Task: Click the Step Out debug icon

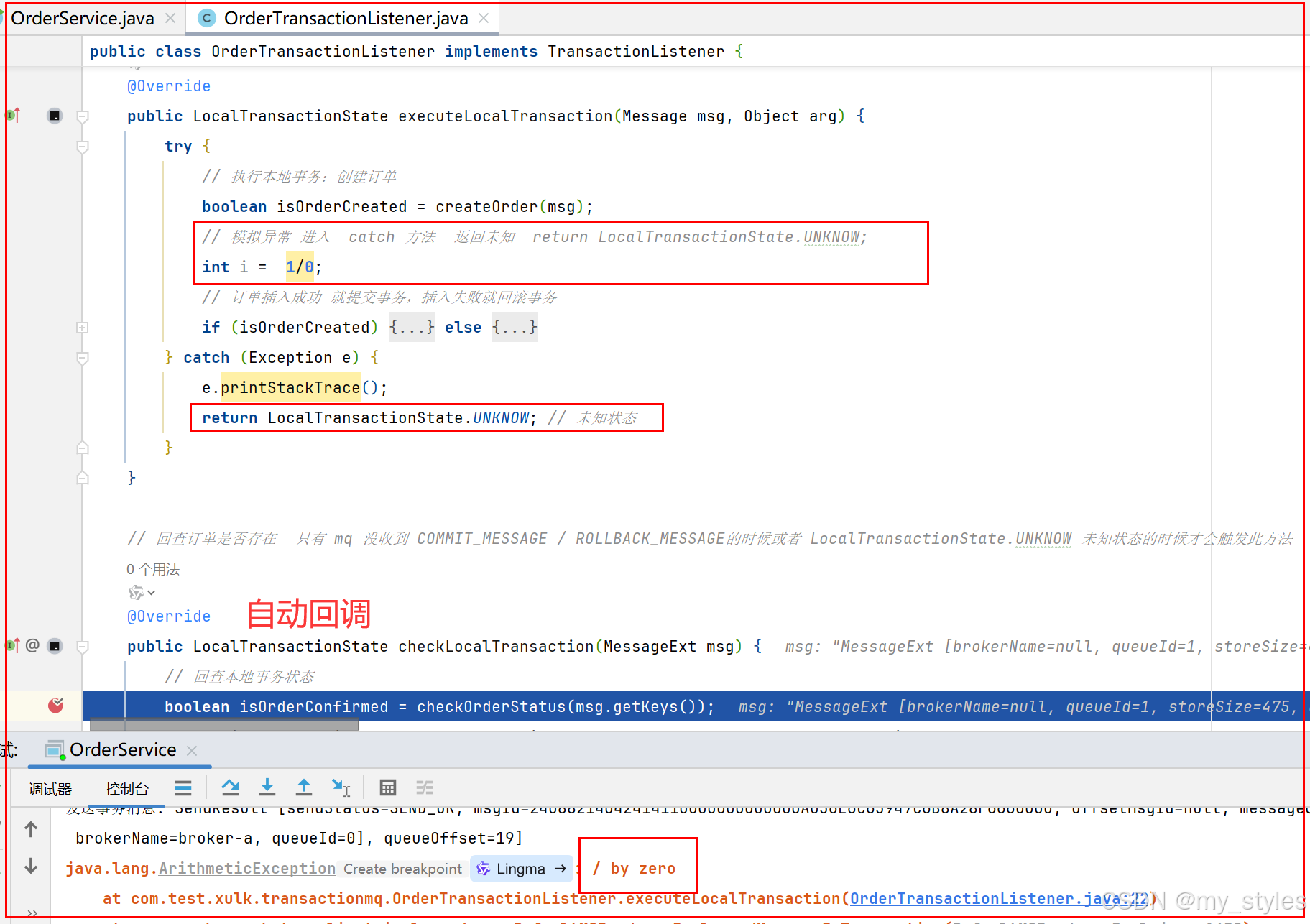Action: 304,787
